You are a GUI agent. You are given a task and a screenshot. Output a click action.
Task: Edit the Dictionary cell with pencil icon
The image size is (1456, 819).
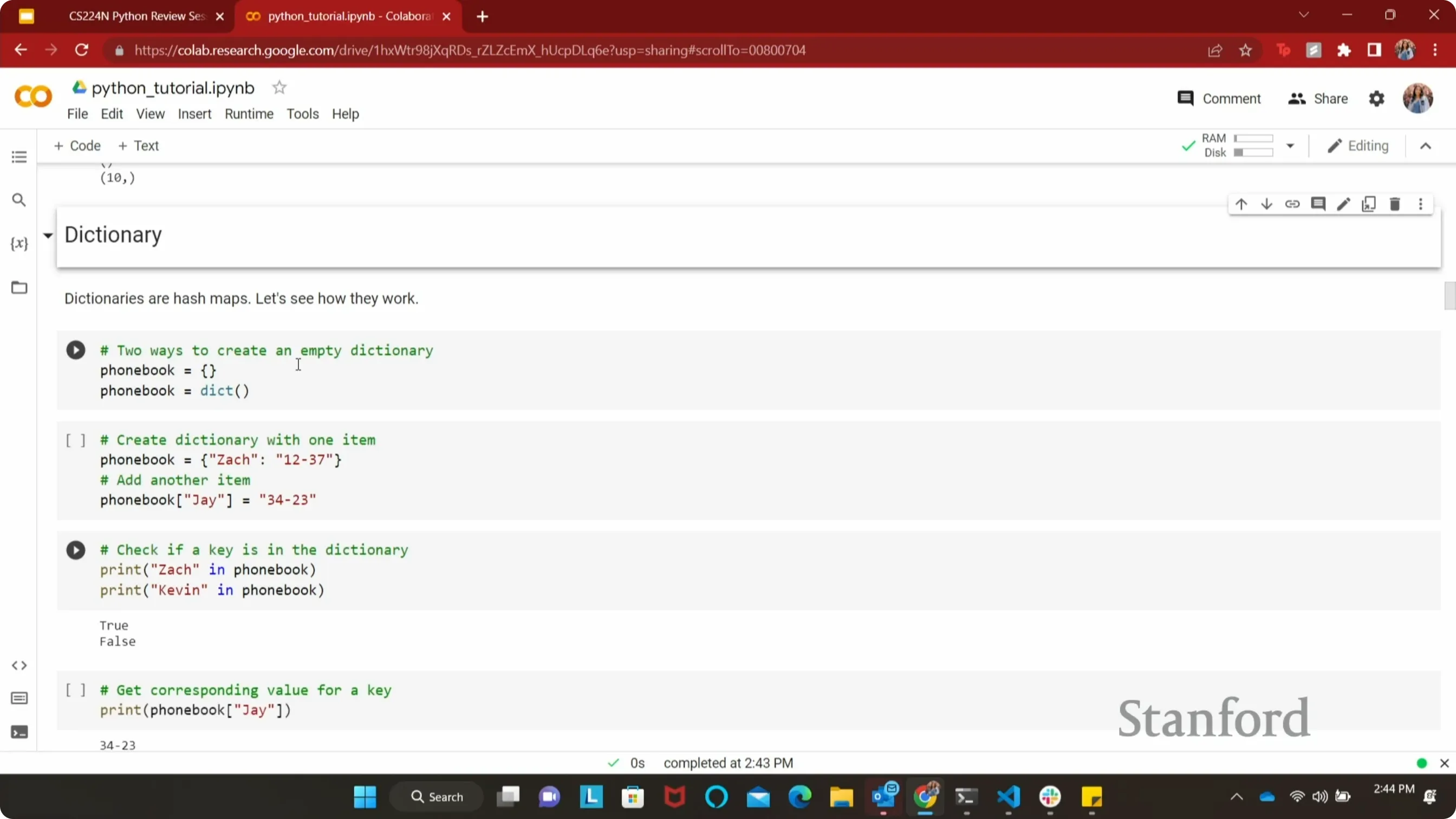1343,204
